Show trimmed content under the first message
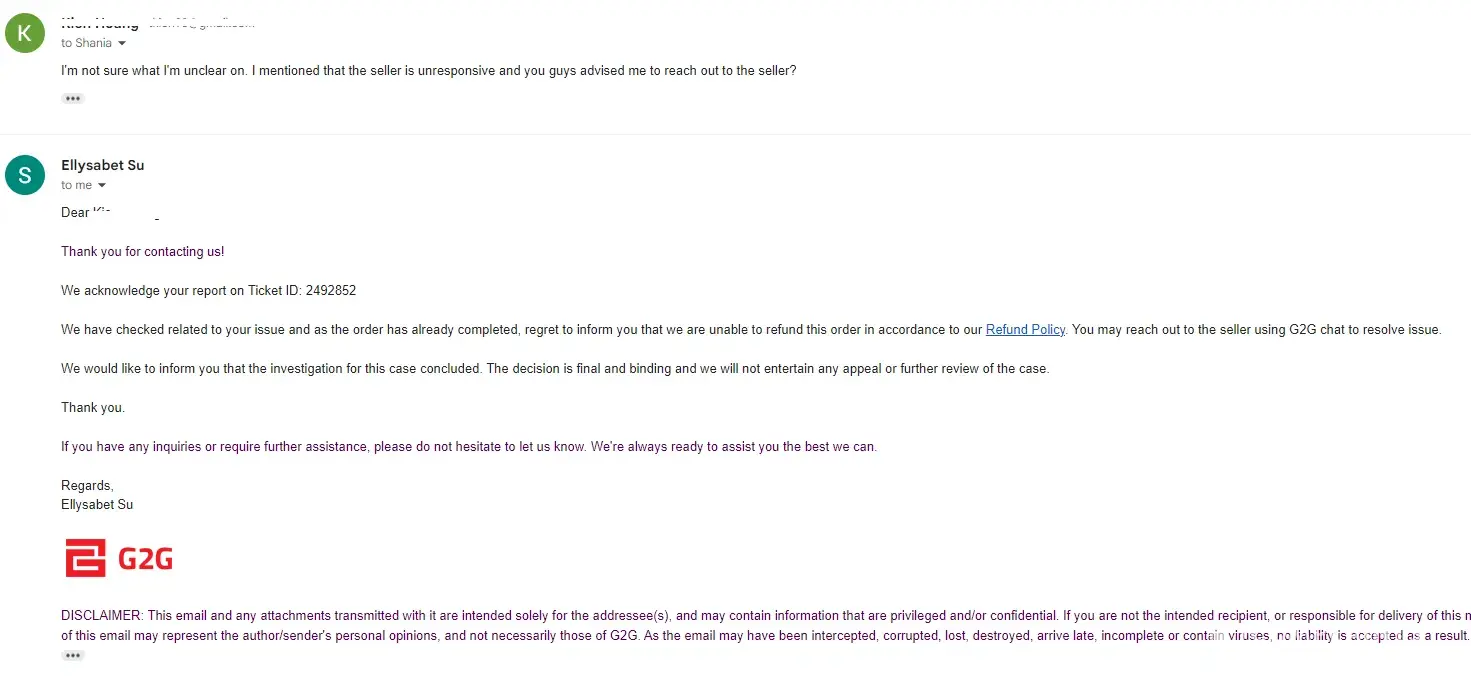 [x=73, y=98]
